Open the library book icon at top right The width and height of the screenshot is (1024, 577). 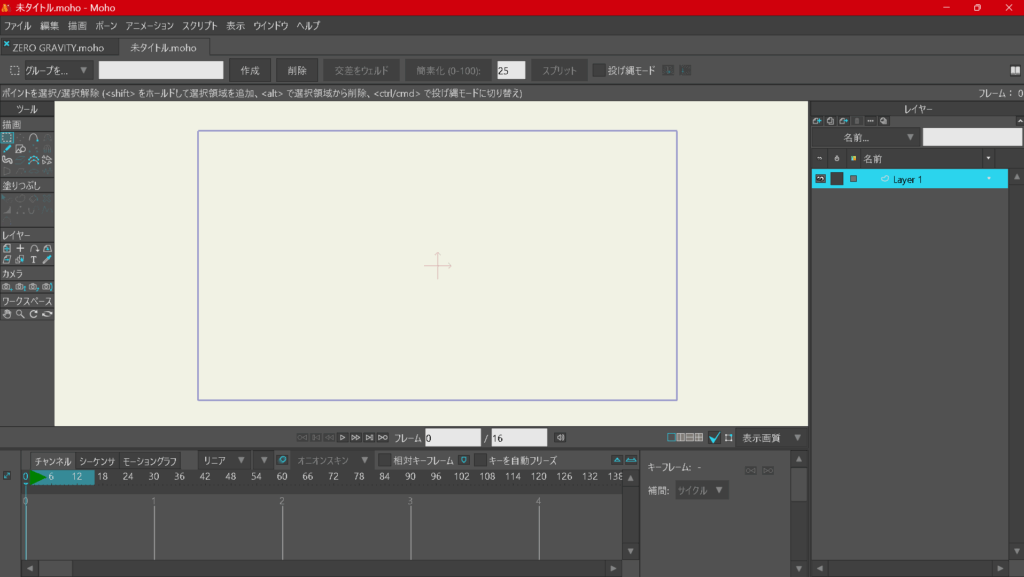[x=1015, y=71]
